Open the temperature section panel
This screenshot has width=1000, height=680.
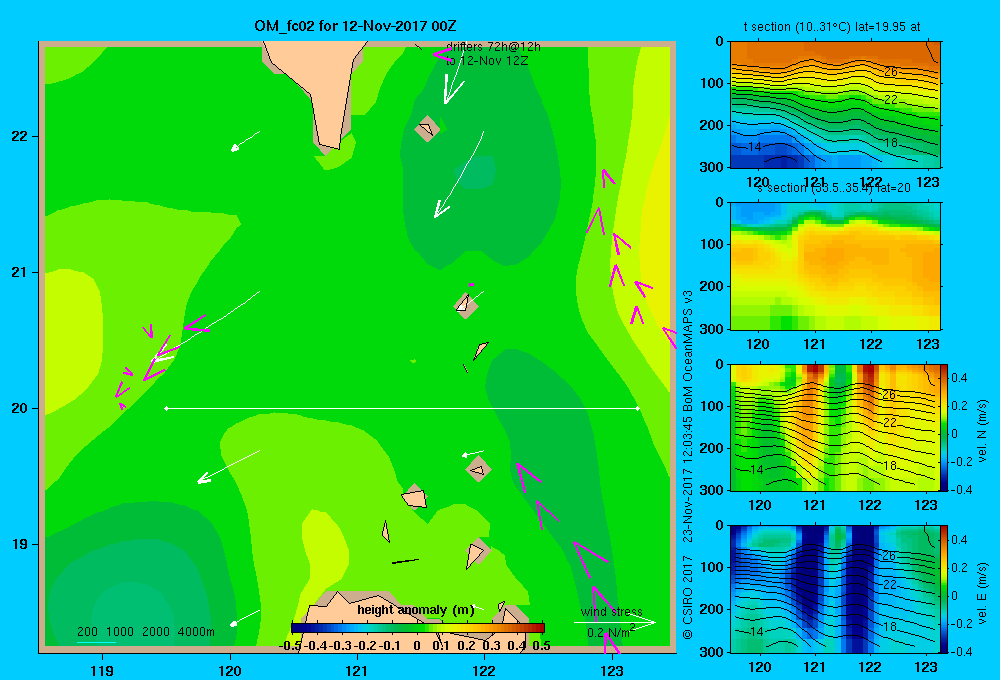pos(835,104)
